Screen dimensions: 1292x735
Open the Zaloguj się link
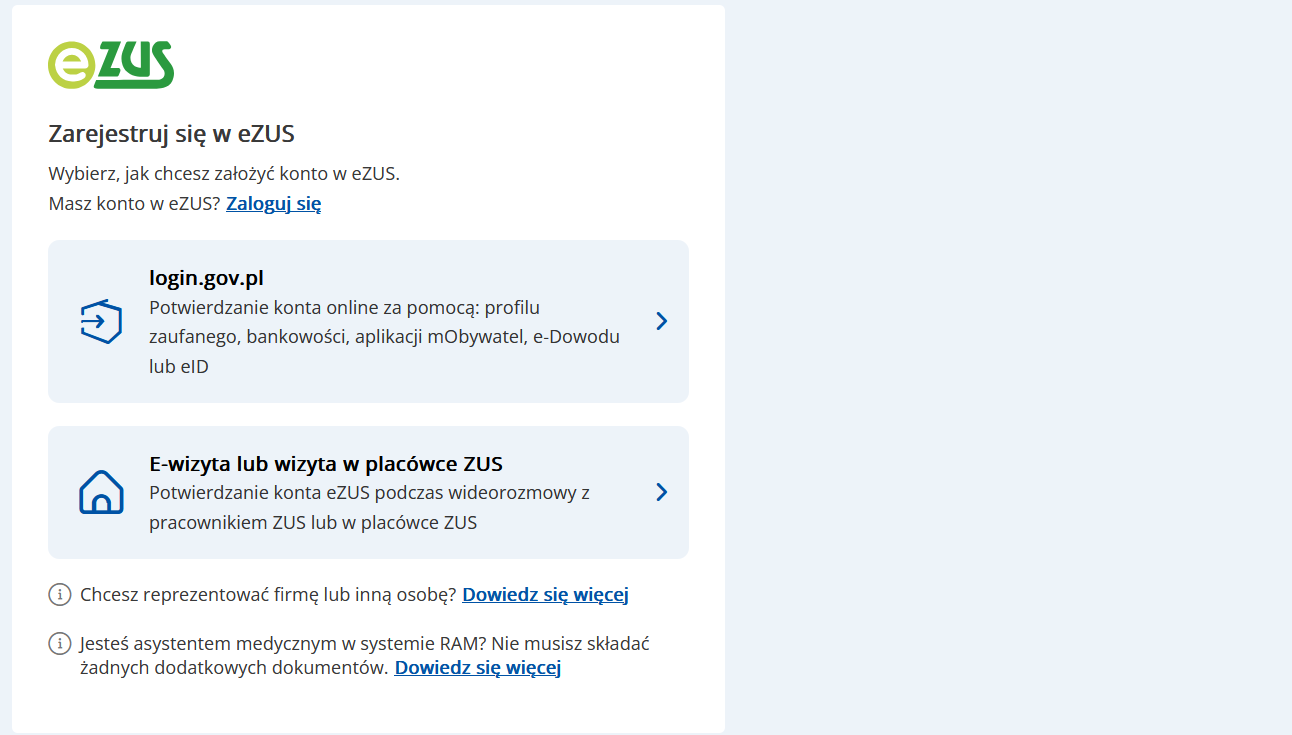(273, 204)
